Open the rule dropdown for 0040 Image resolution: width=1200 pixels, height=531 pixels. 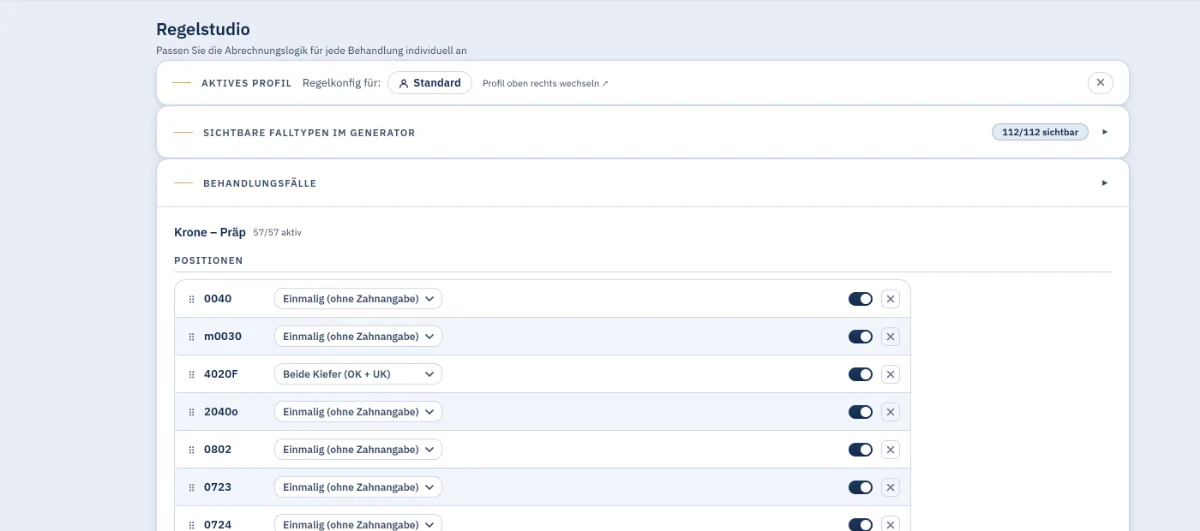(x=358, y=299)
